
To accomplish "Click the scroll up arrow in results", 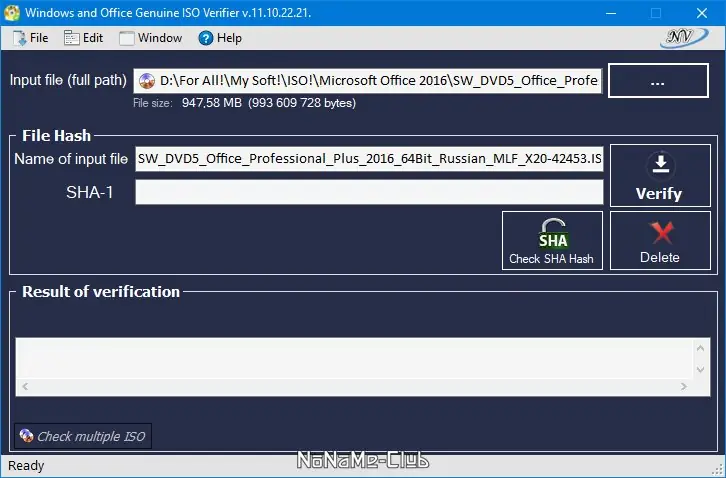I will (700, 348).
